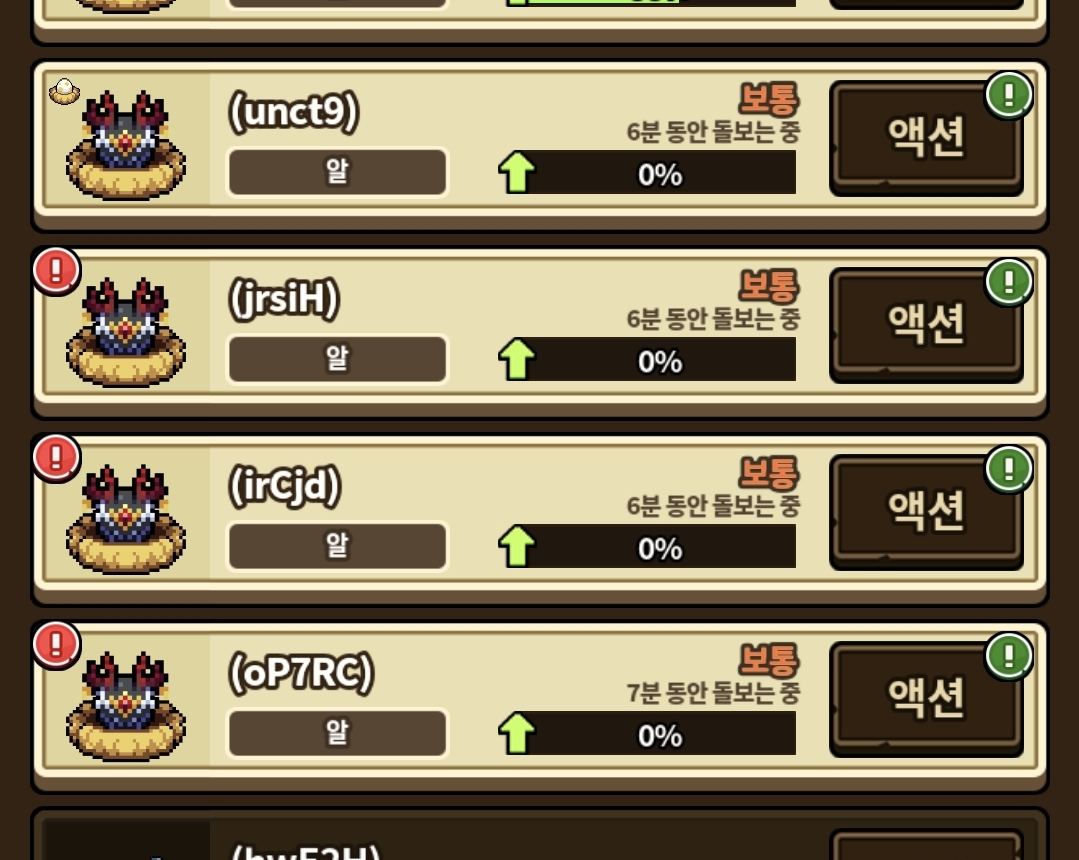Image resolution: width=1079 pixels, height=860 pixels.
Task: Click the 보통 status label for oP7RC
Action: tap(769, 660)
